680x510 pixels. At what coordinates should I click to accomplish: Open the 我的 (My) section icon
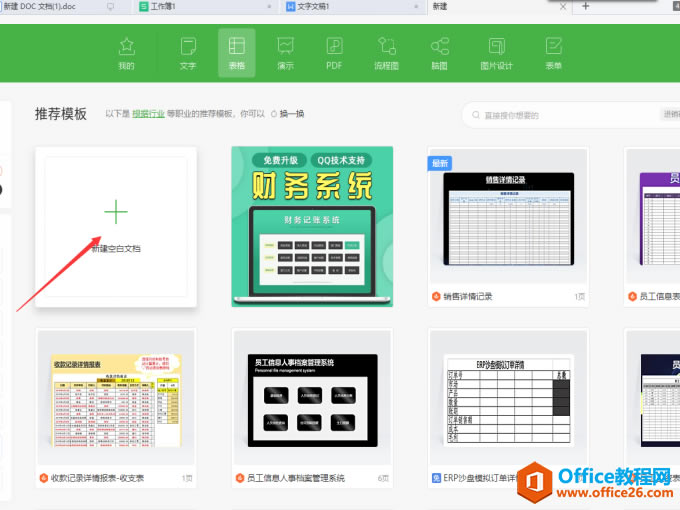click(127, 47)
